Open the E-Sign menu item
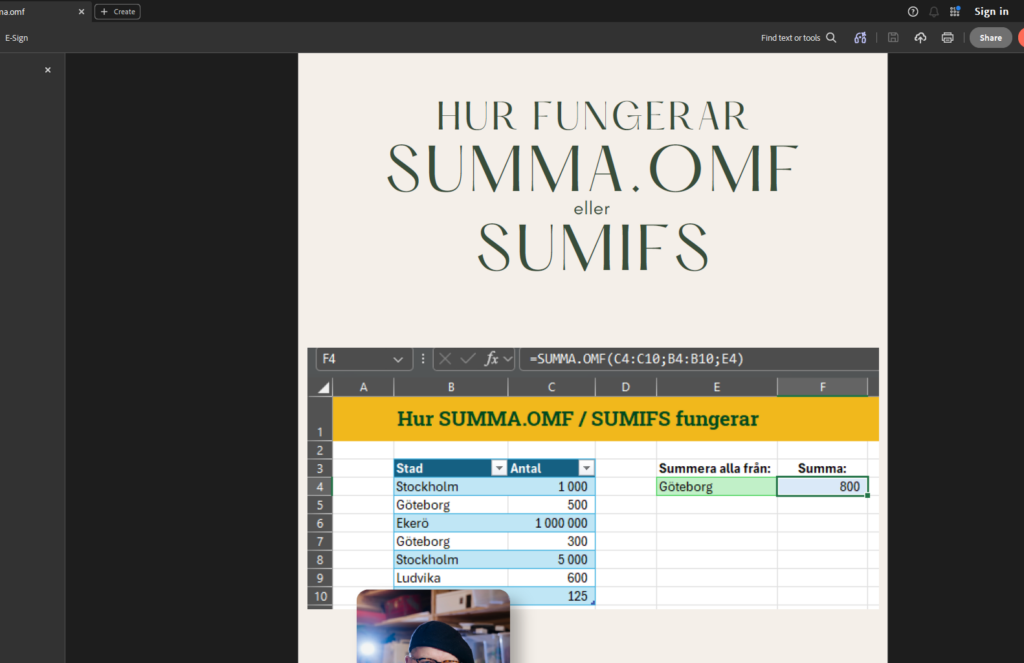This screenshot has height=663, width=1024. pos(16,38)
